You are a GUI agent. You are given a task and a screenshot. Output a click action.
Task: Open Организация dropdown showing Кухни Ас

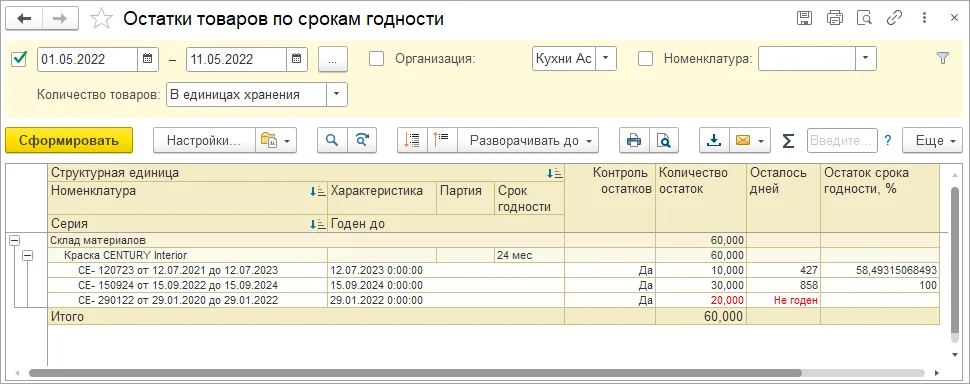coord(606,59)
